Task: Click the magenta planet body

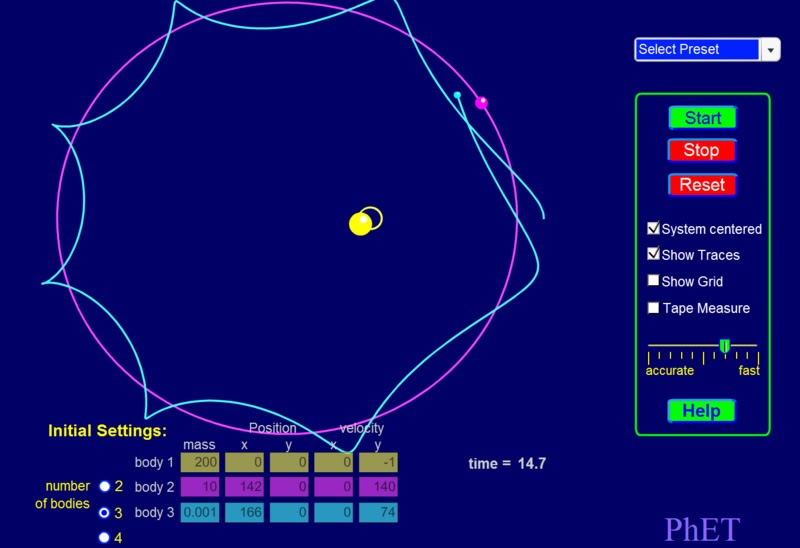Action: coord(481,103)
